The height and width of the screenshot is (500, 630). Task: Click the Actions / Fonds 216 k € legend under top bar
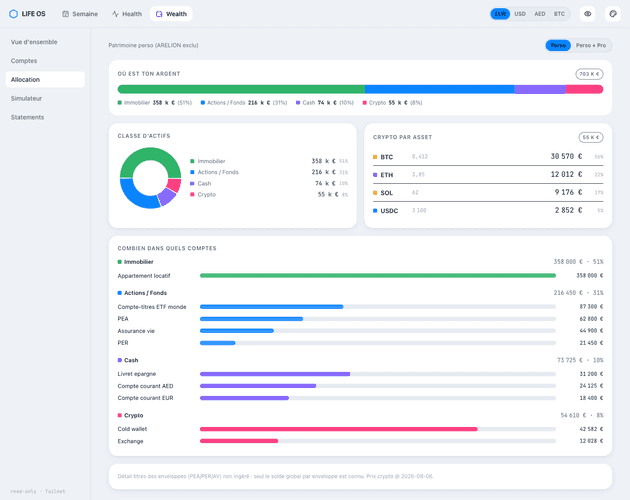click(244, 103)
